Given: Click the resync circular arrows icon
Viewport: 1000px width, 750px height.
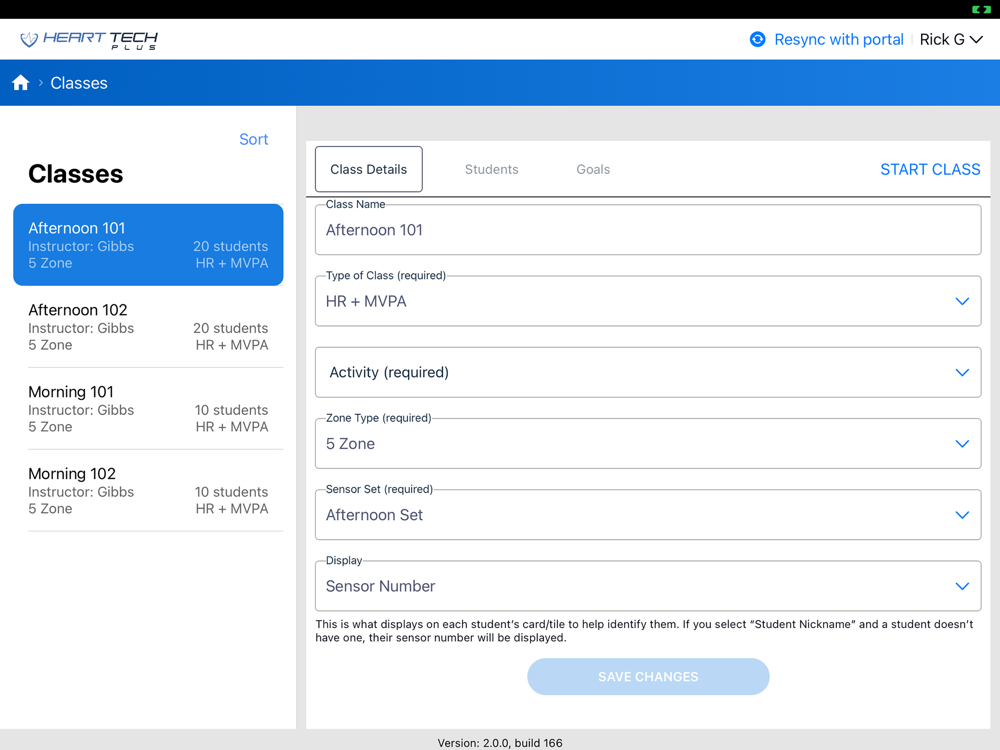Looking at the screenshot, I should [757, 40].
